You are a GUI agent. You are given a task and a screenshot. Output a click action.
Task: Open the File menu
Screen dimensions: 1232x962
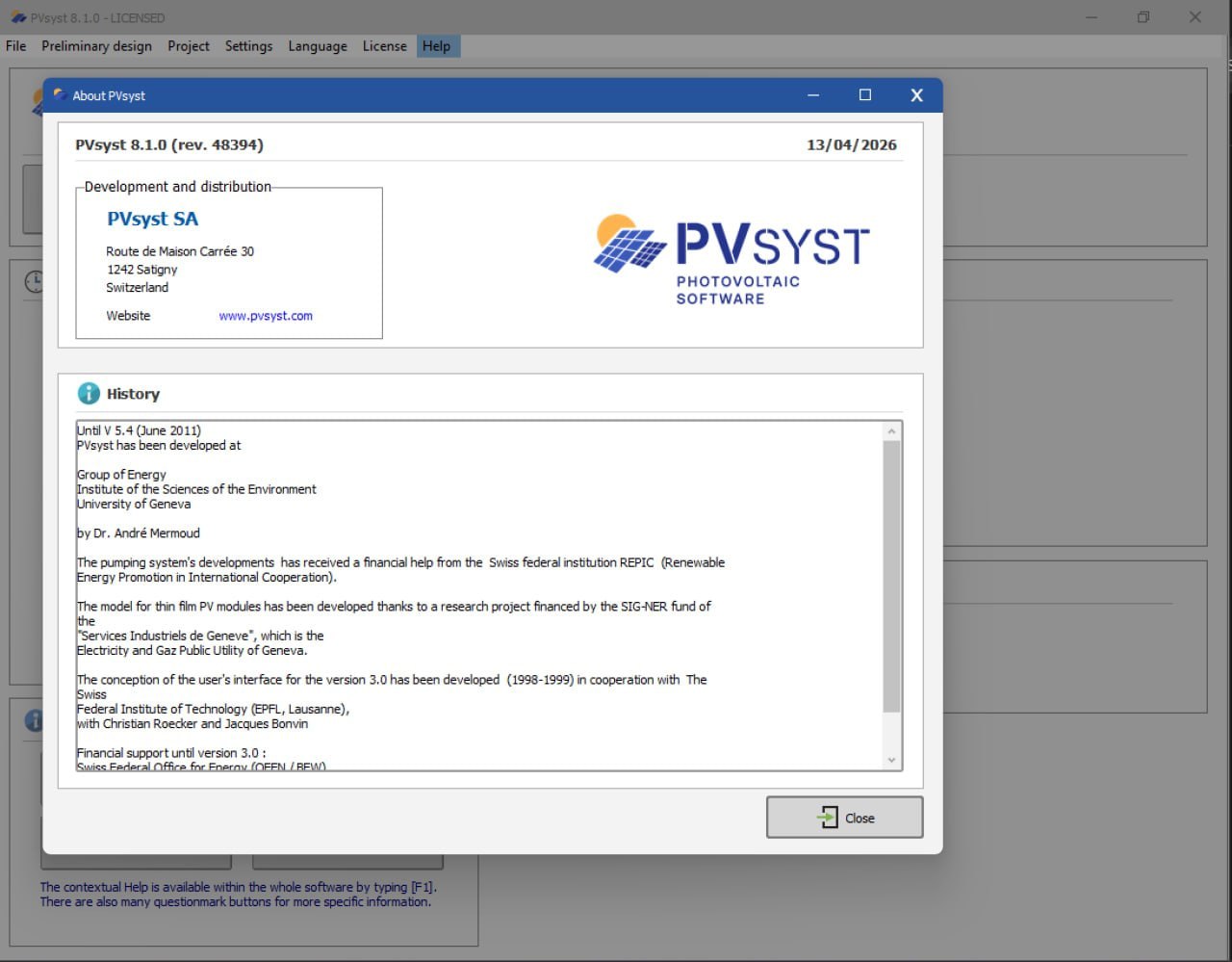click(16, 46)
